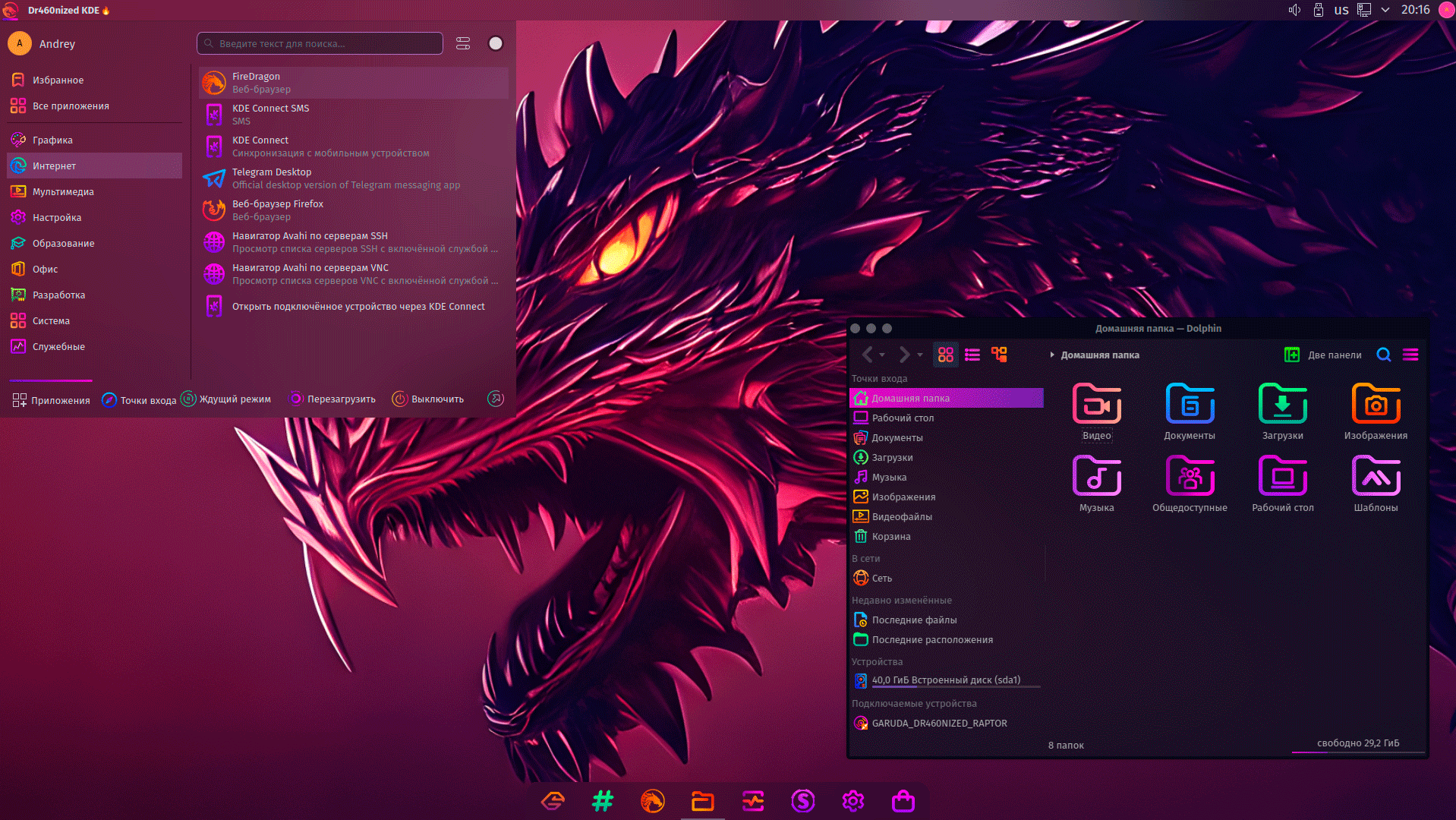Open the search icon in Dolphin toolbar
This screenshot has width=1456, height=820.
point(1383,355)
